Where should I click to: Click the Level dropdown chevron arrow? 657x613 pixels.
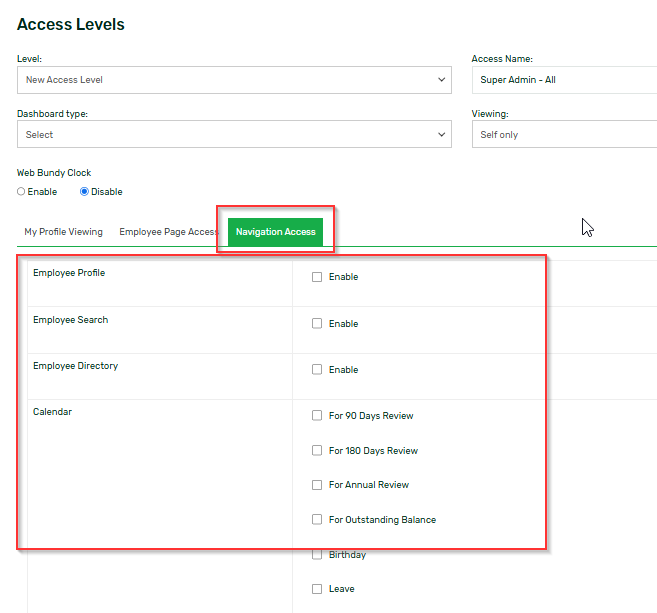coord(442,80)
